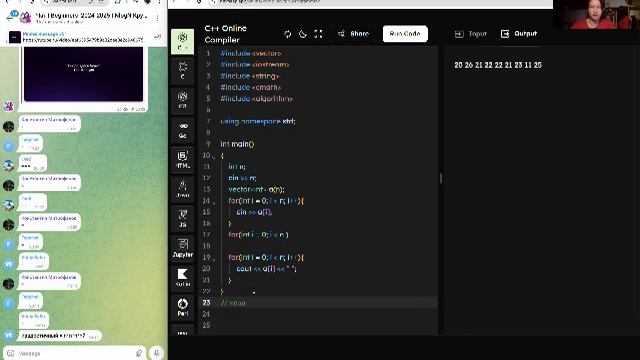
Task: Click the webcam video thumbnail
Action: [596, 14]
